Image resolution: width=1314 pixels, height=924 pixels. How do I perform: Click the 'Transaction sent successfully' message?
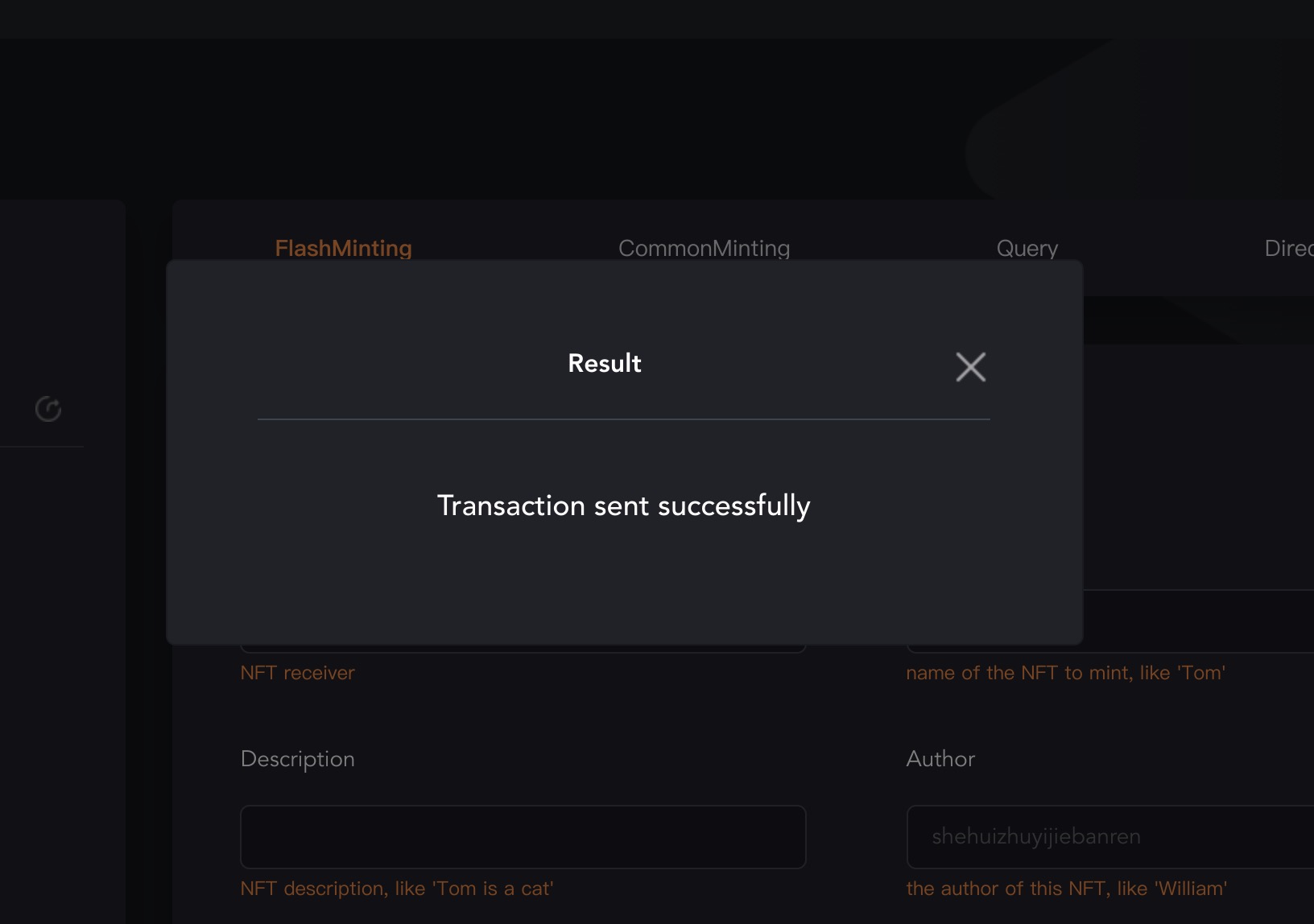tap(623, 505)
